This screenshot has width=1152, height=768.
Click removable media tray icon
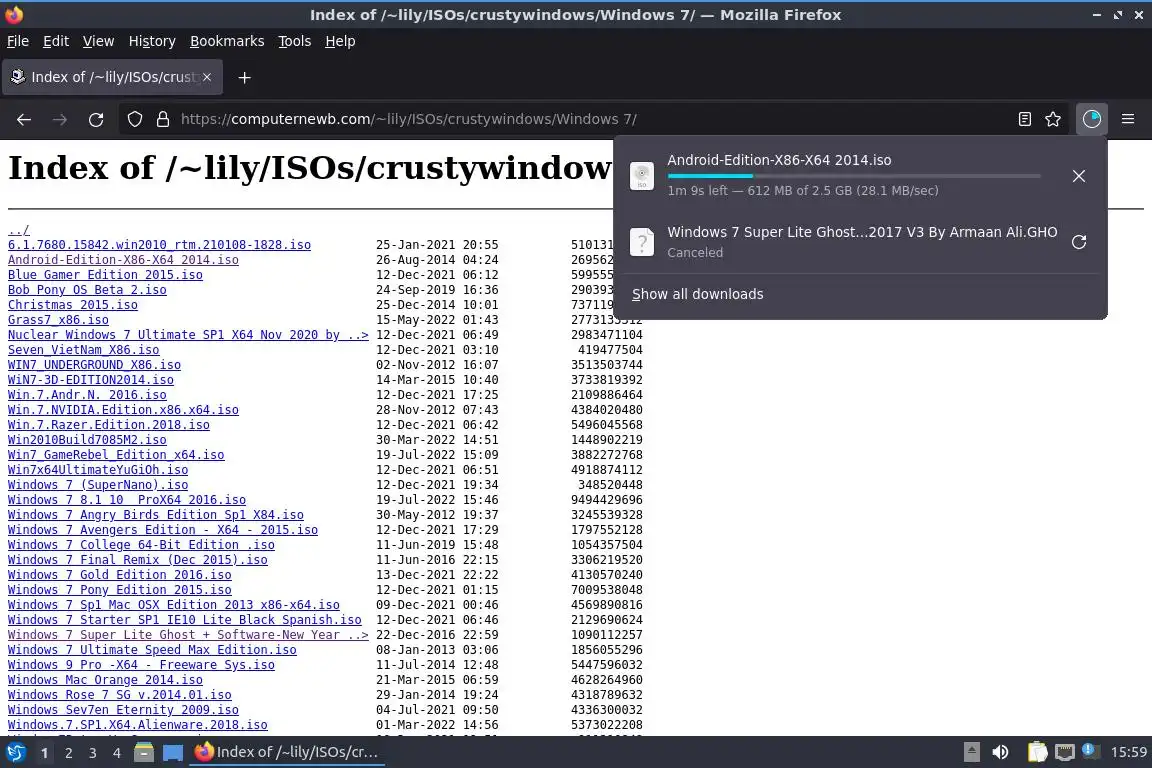(971, 752)
